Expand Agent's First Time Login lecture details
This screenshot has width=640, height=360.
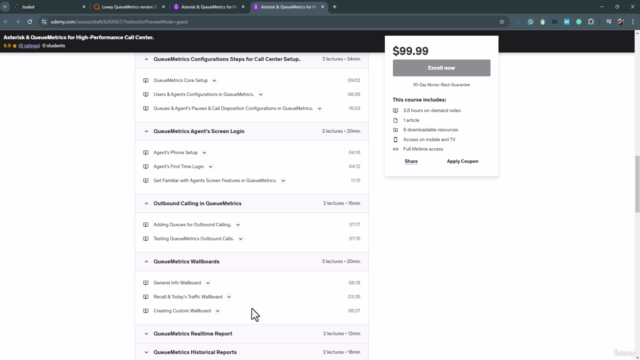tap(211, 167)
